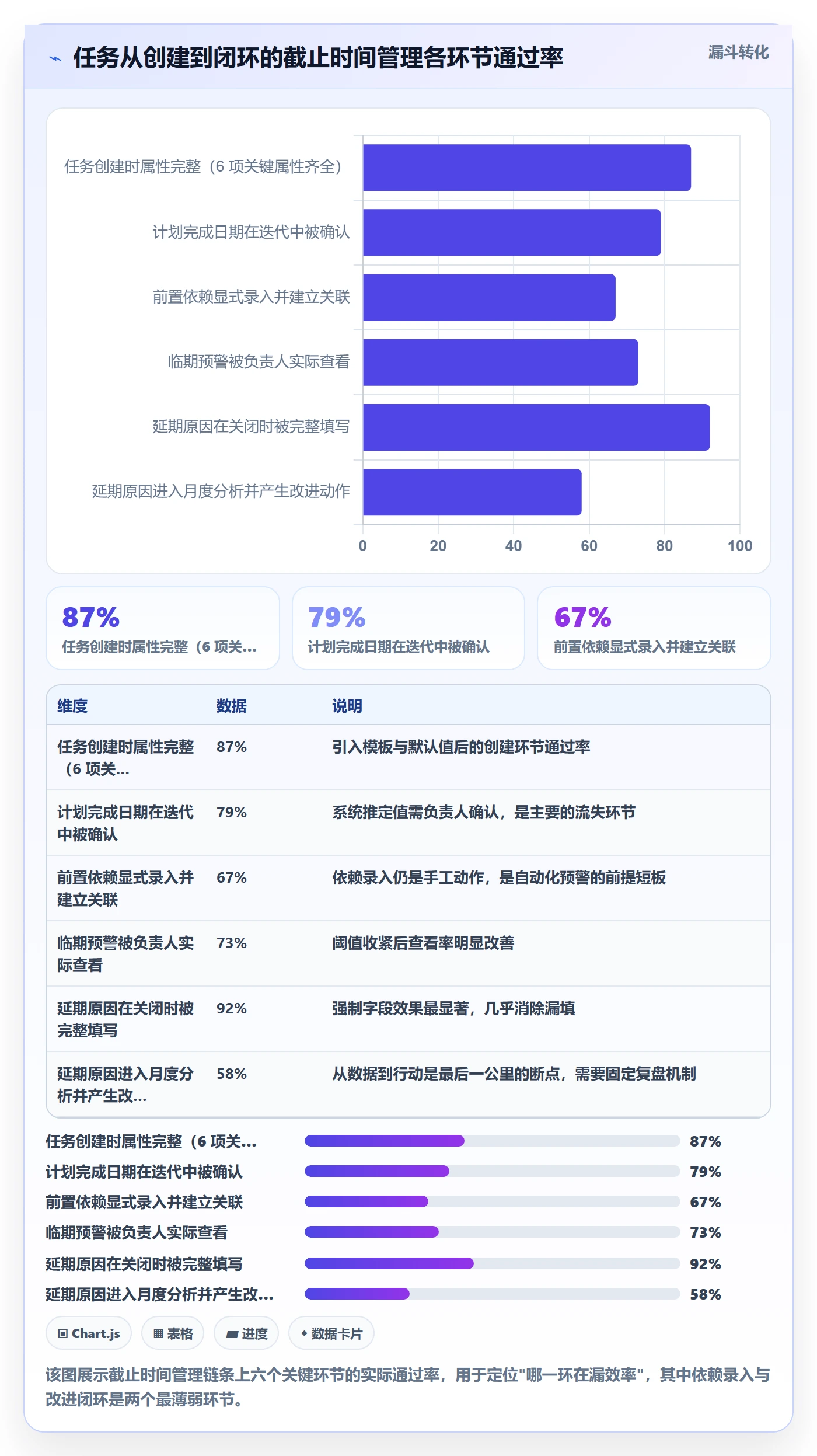Screen dimensions: 817x1456
Task: Click chart bar for 前置依赖显式录入并建立关联
Action: coord(489,297)
